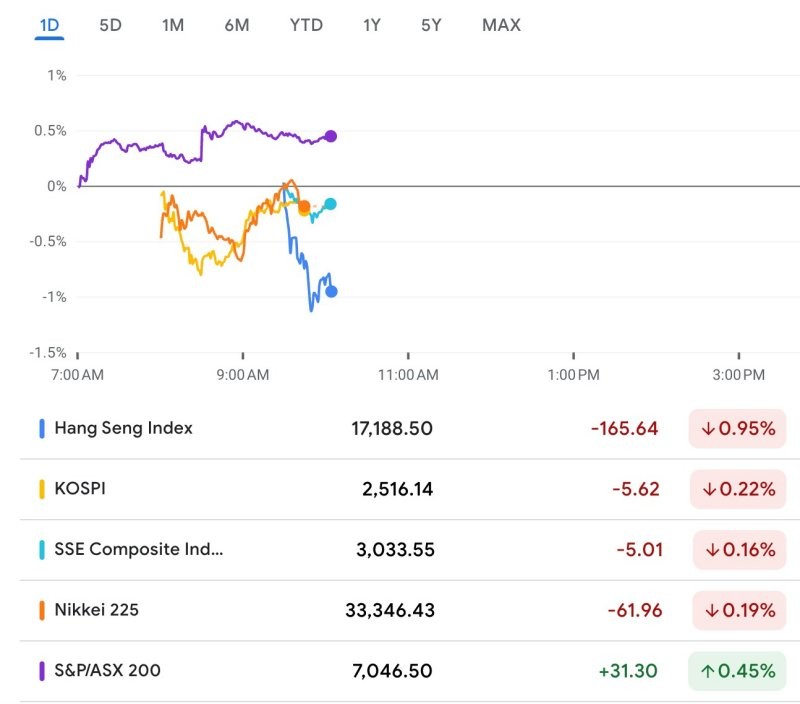The width and height of the screenshot is (800, 704).
Task: Select the 1D time range tab
Action: [49, 25]
